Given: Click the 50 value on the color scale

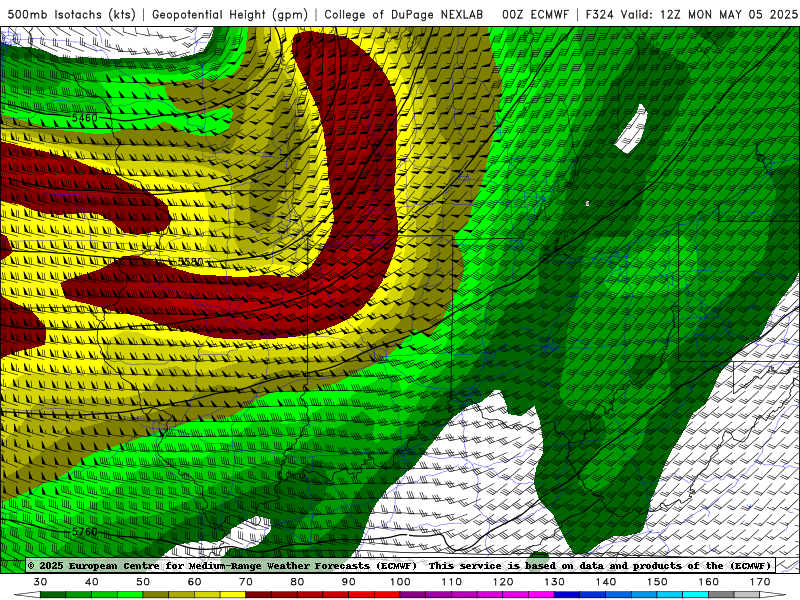Looking at the screenshot, I should pyautogui.click(x=143, y=582).
